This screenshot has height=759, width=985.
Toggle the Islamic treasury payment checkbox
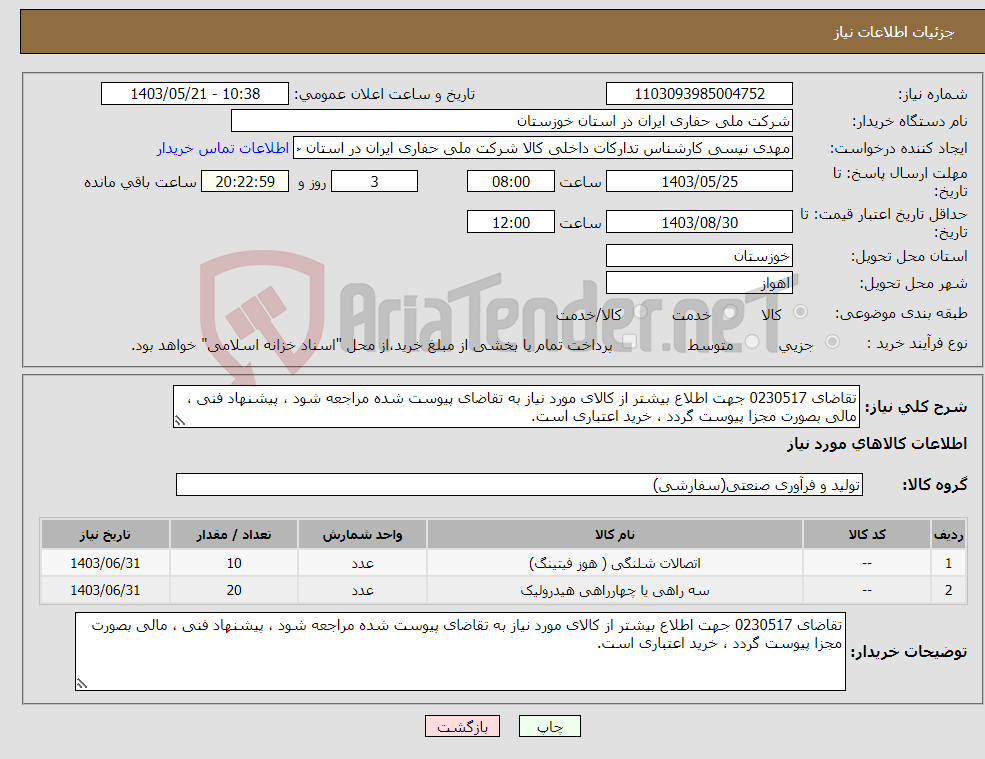pos(630,342)
